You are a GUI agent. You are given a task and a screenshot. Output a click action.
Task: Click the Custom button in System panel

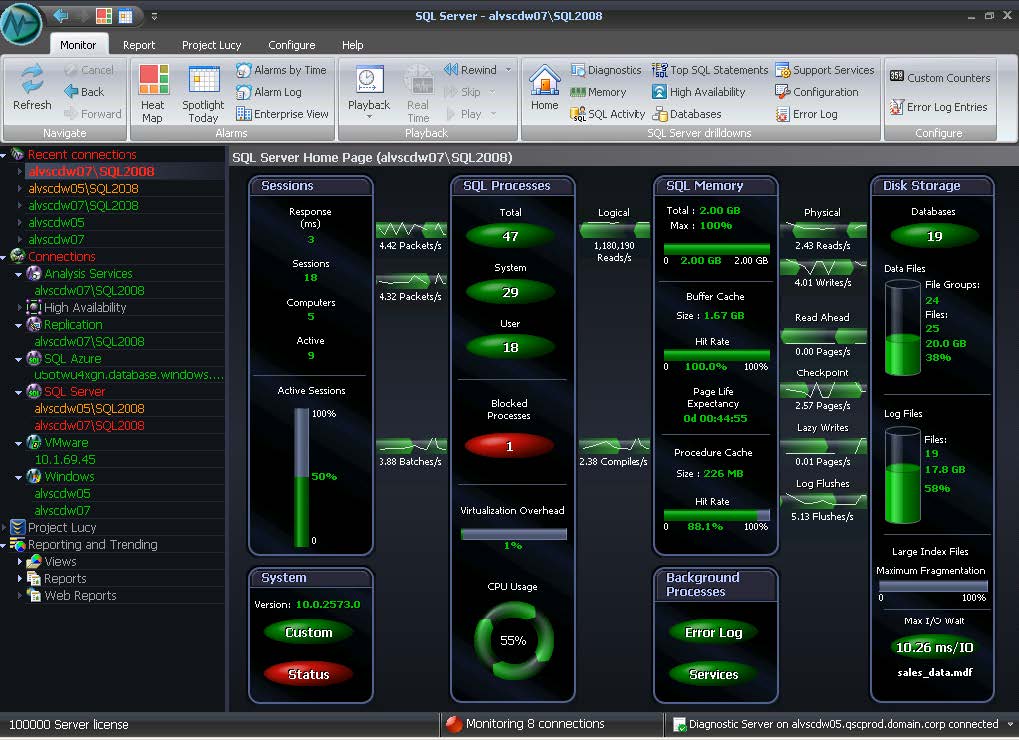(x=309, y=632)
